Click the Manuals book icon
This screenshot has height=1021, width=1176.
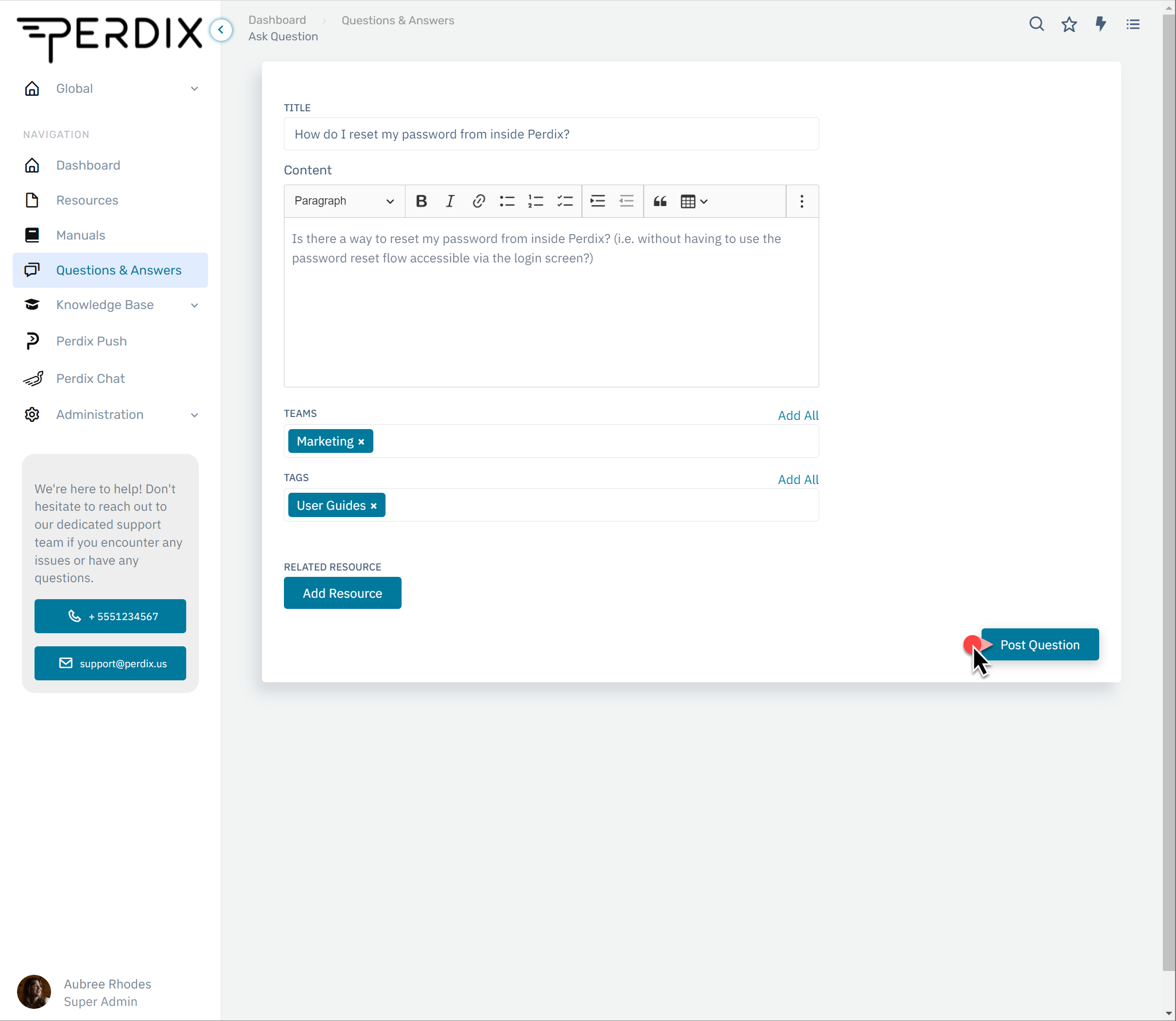pos(32,235)
